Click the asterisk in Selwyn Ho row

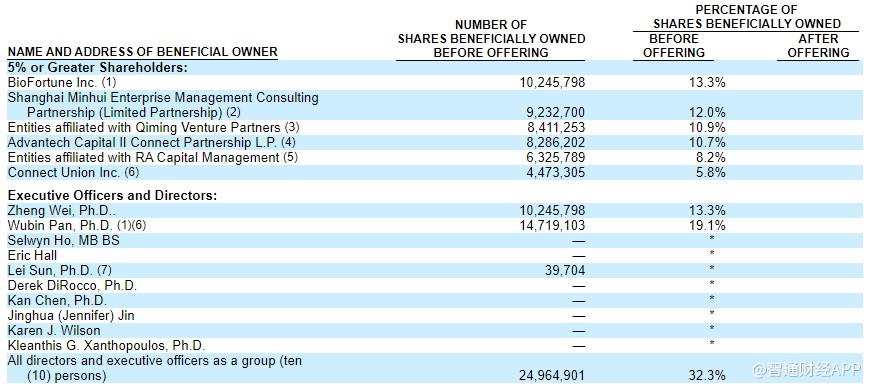coord(712,239)
